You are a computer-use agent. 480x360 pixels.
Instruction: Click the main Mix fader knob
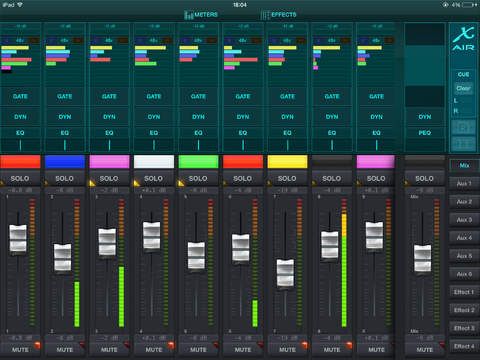(x=422, y=258)
